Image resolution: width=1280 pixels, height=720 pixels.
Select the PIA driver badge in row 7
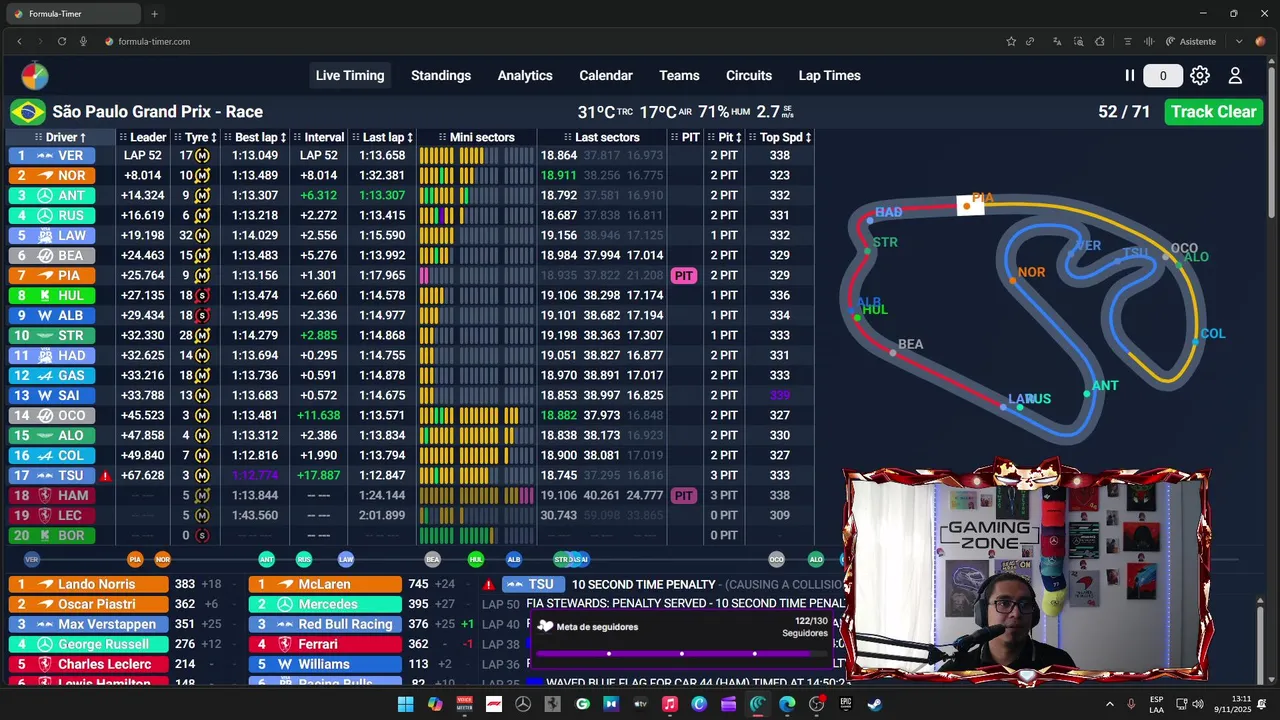[x=52, y=275]
